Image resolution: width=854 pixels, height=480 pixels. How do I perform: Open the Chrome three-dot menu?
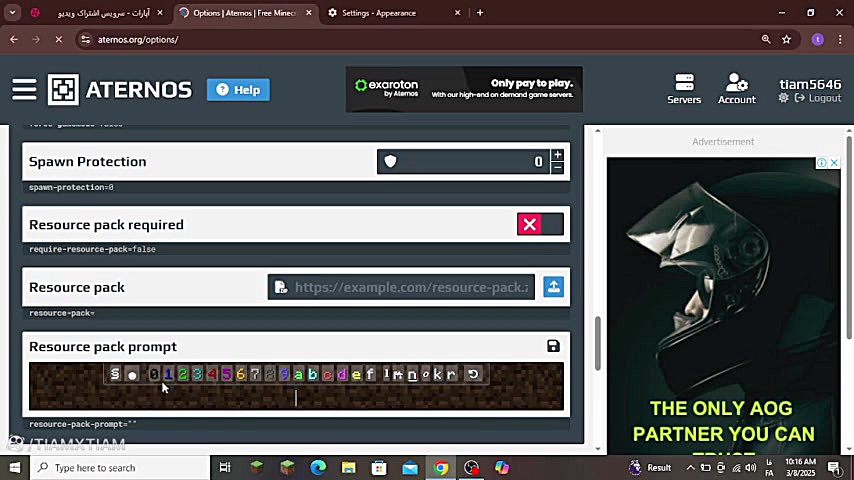840,39
